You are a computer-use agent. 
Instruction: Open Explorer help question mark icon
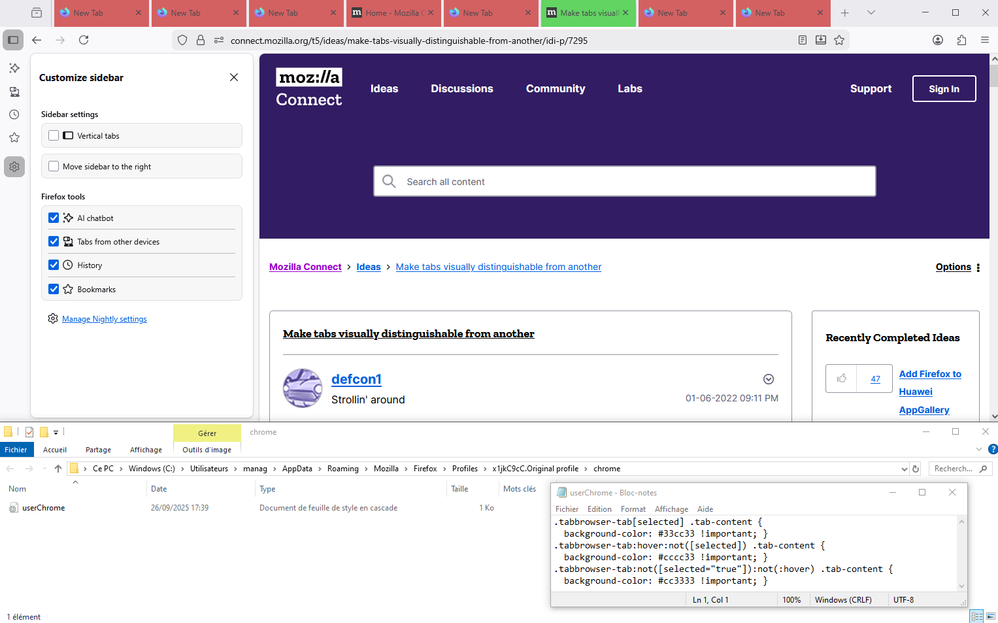pos(992,449)
